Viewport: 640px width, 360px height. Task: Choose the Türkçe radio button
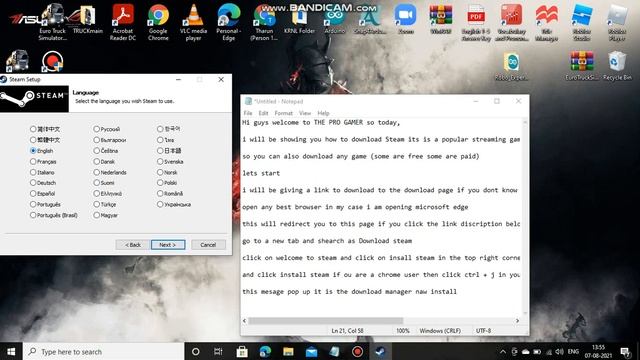[96, 204]
